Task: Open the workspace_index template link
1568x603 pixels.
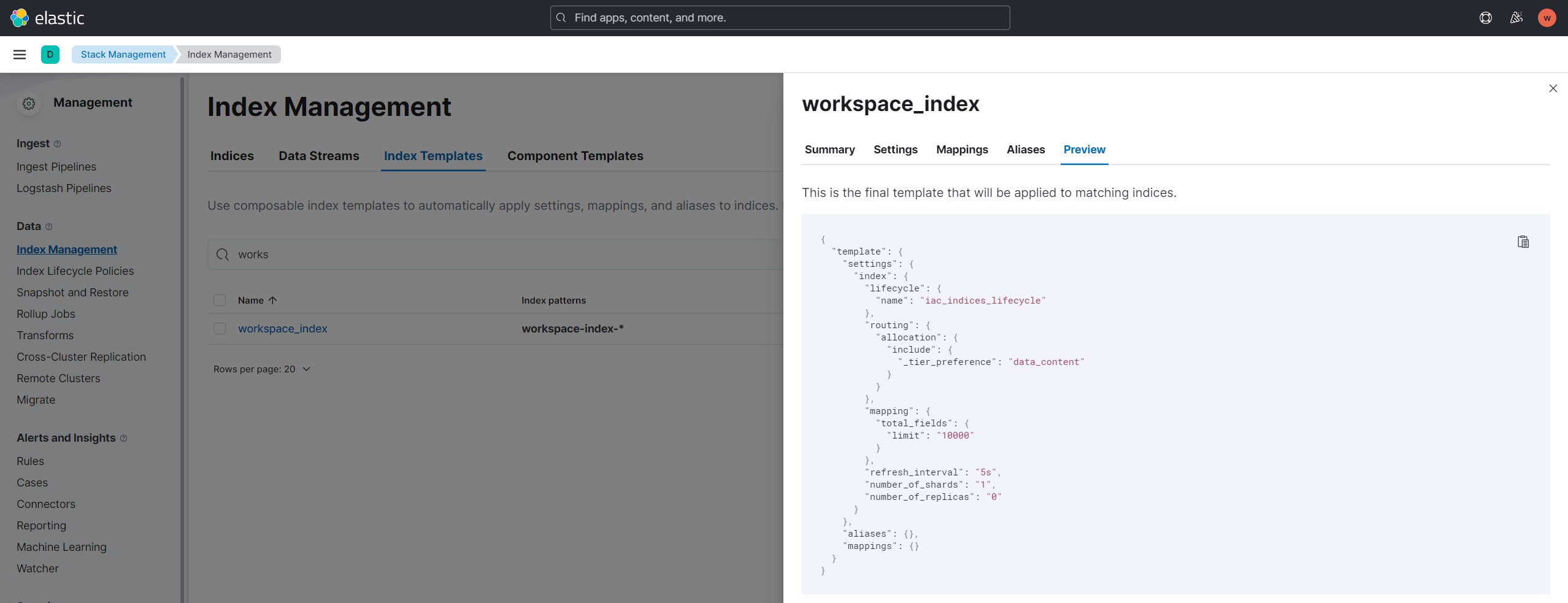Action: click(x=283, y=329)
